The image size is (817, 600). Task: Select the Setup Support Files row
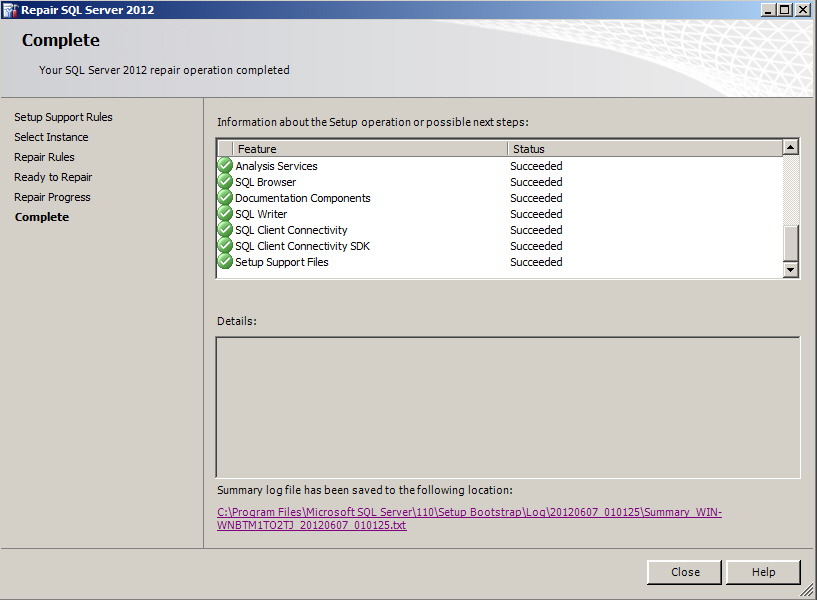[500, 261]
